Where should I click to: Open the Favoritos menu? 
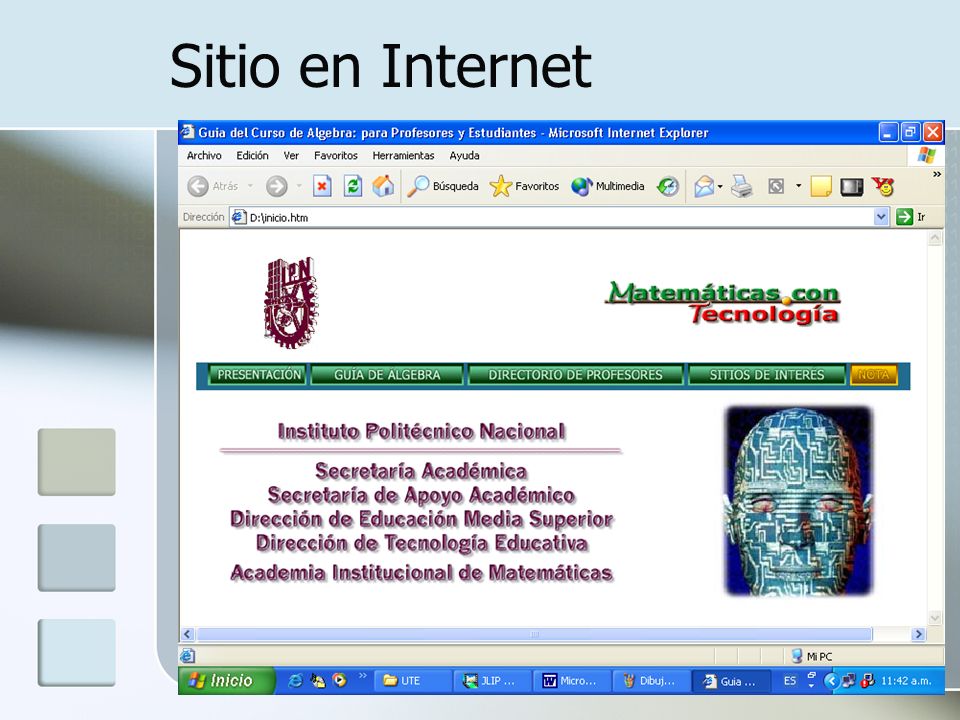point(336,156)
